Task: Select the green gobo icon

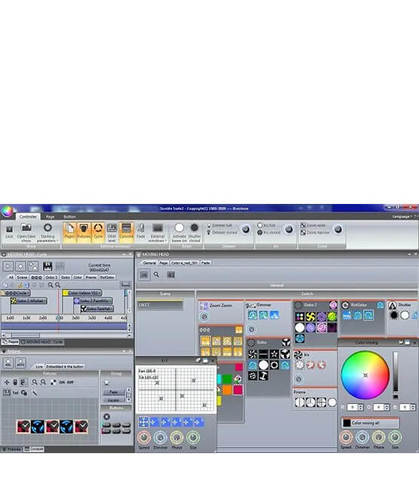Action: click(332, 317)
